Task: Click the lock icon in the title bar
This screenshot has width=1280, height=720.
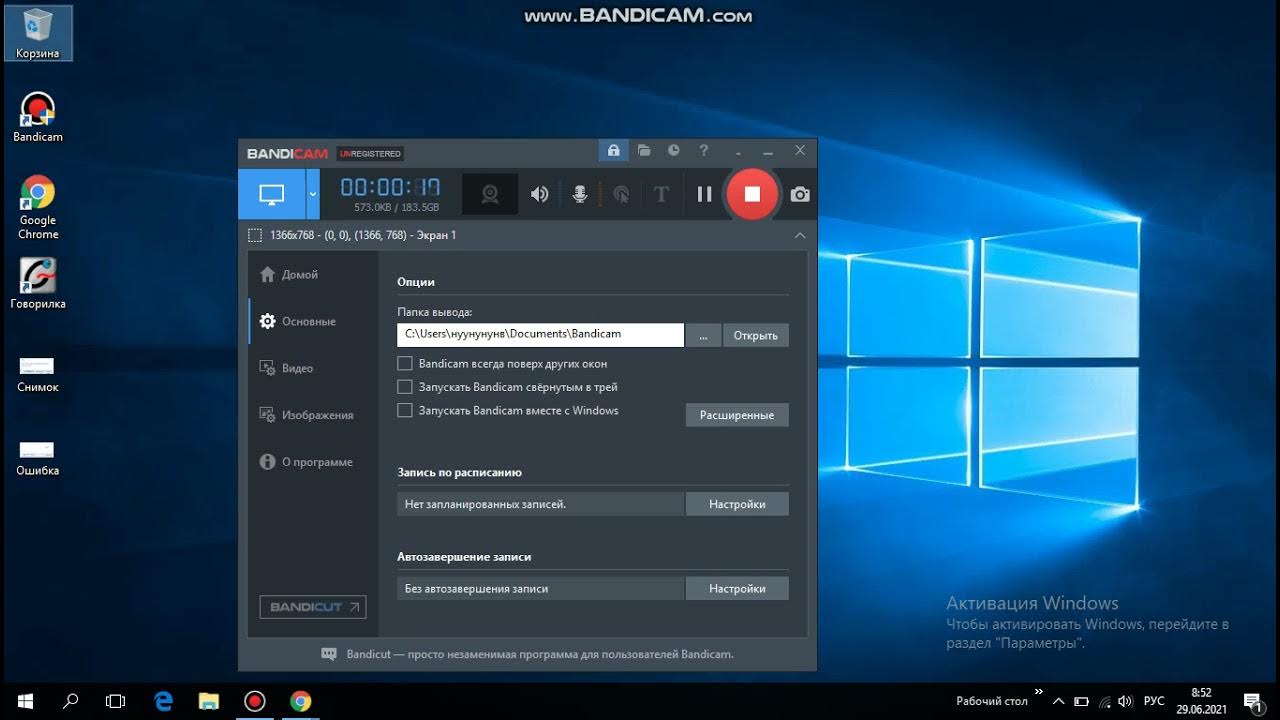Action: click(x=613, y=151)
